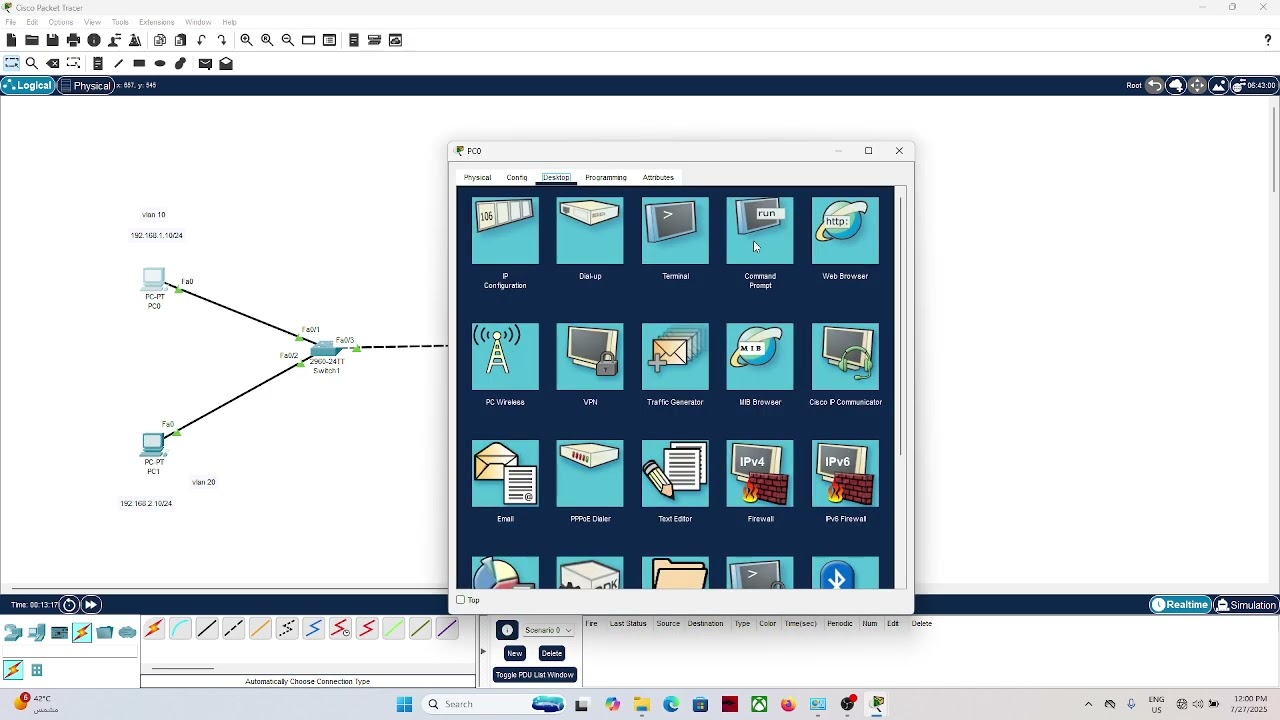Viewport: 1280px width, 720px height.
Task: Add a complex PDU open envelope
Action: [226, 63]
